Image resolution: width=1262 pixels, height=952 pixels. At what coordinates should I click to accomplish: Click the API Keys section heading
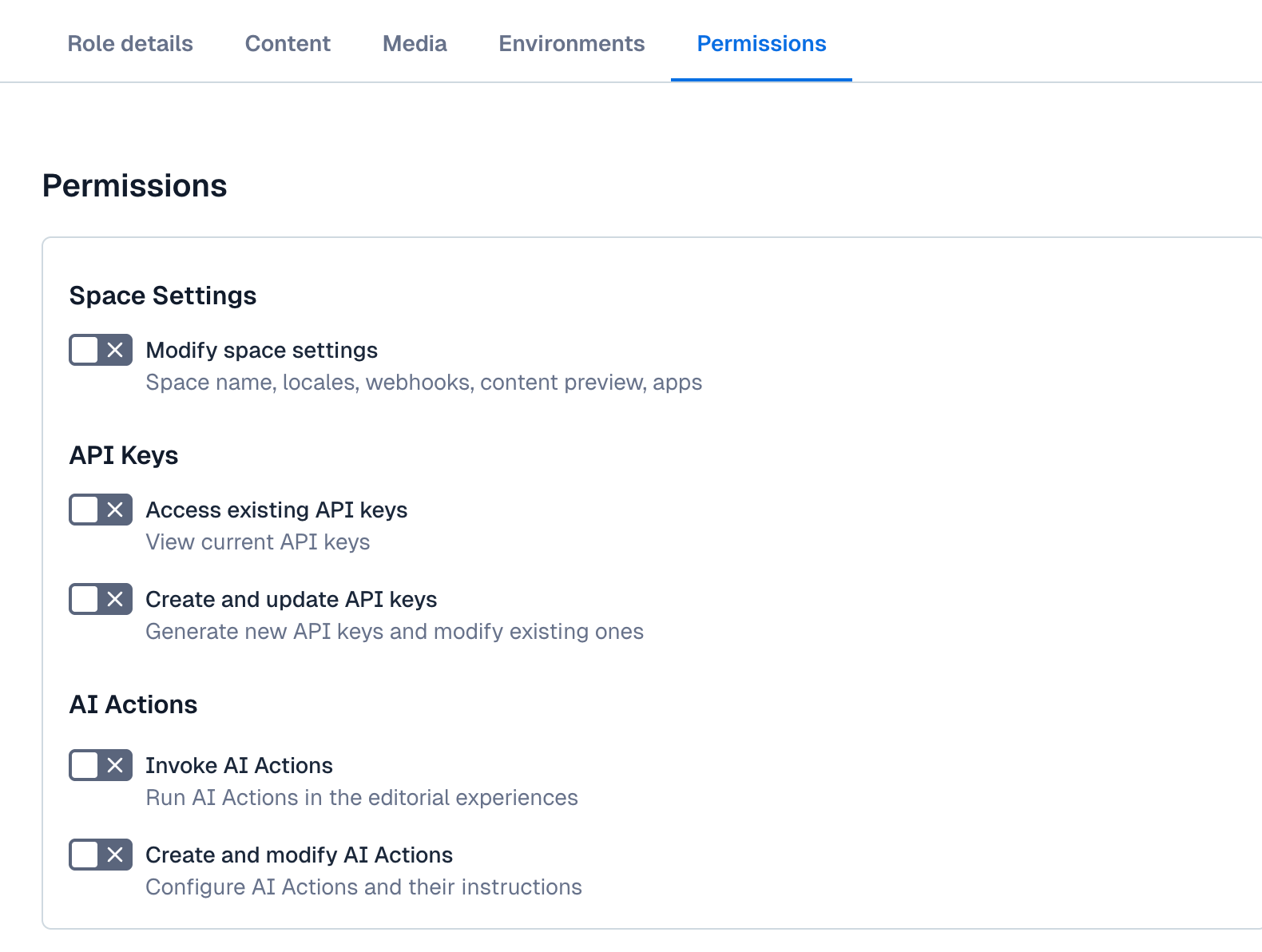[124, 455]
